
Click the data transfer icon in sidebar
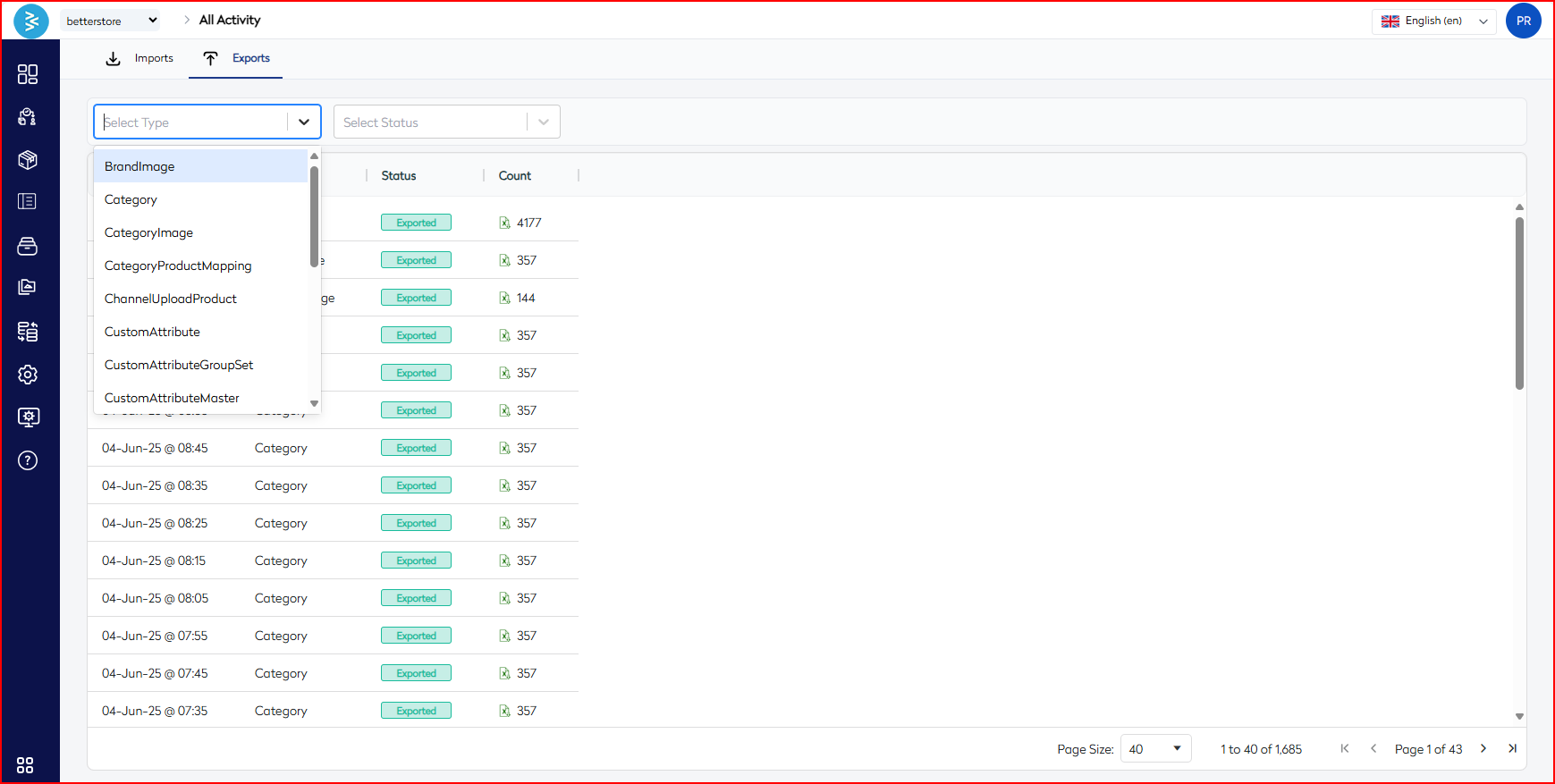click(x=28, y=332)
